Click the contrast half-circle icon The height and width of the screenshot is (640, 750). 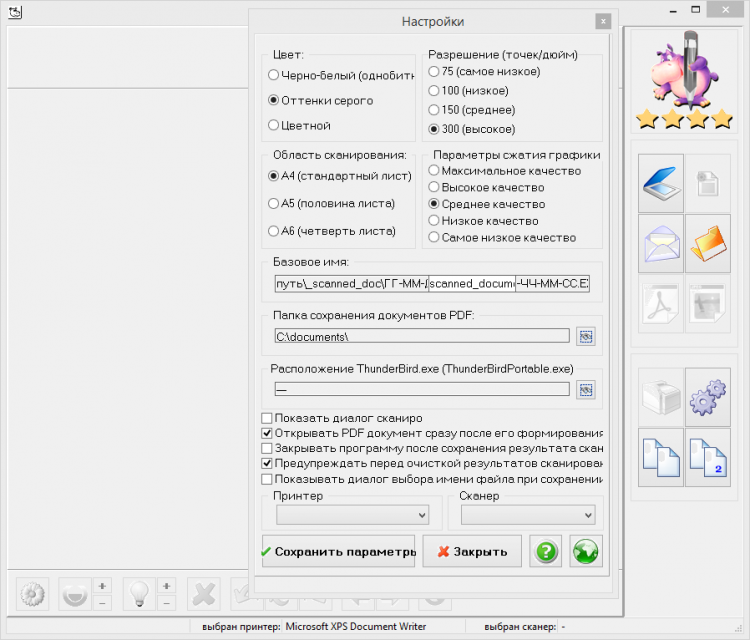pos(75,594)
